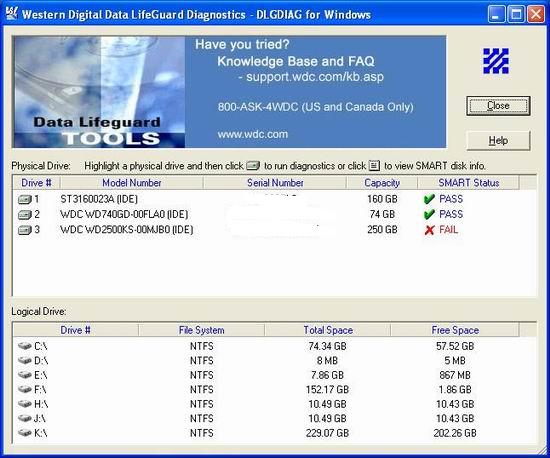The height and width of the screenshot is (458, 550).
Task: Select physical drive 2 disk icon
Action: pyautogui.click(x=25, y=215)
